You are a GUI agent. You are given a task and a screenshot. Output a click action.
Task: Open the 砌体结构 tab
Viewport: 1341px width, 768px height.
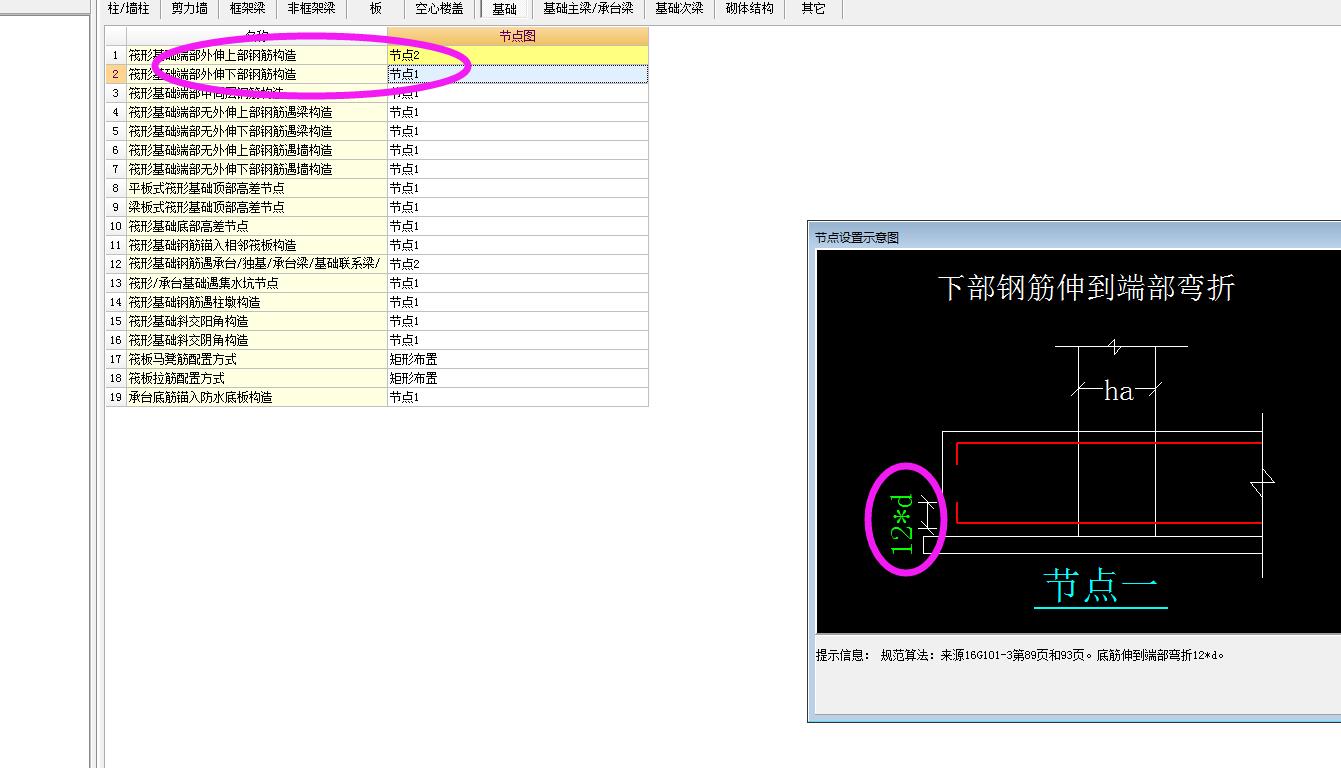pyautogui.click(x=749, y=9)
